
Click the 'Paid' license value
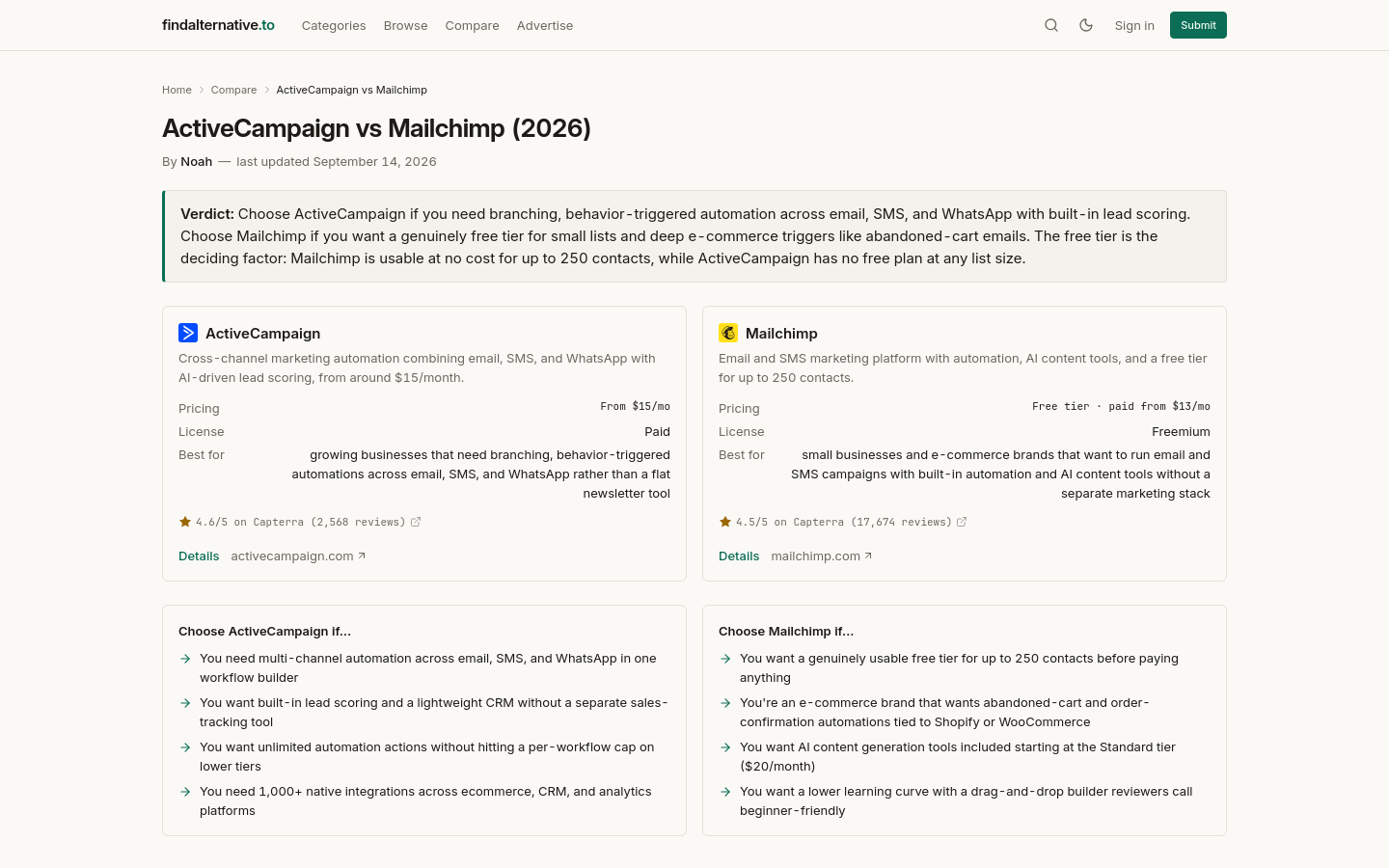(657, 432)
